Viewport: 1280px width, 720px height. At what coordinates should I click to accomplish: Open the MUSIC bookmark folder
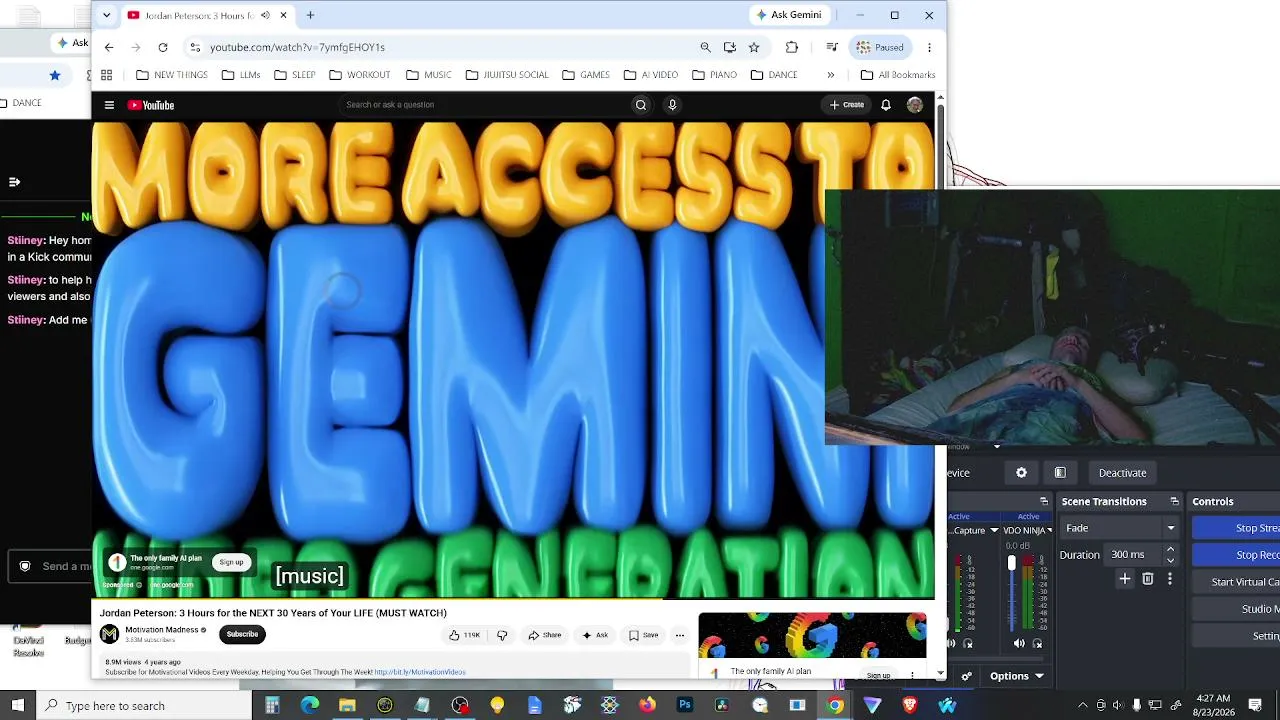[429, 75]
